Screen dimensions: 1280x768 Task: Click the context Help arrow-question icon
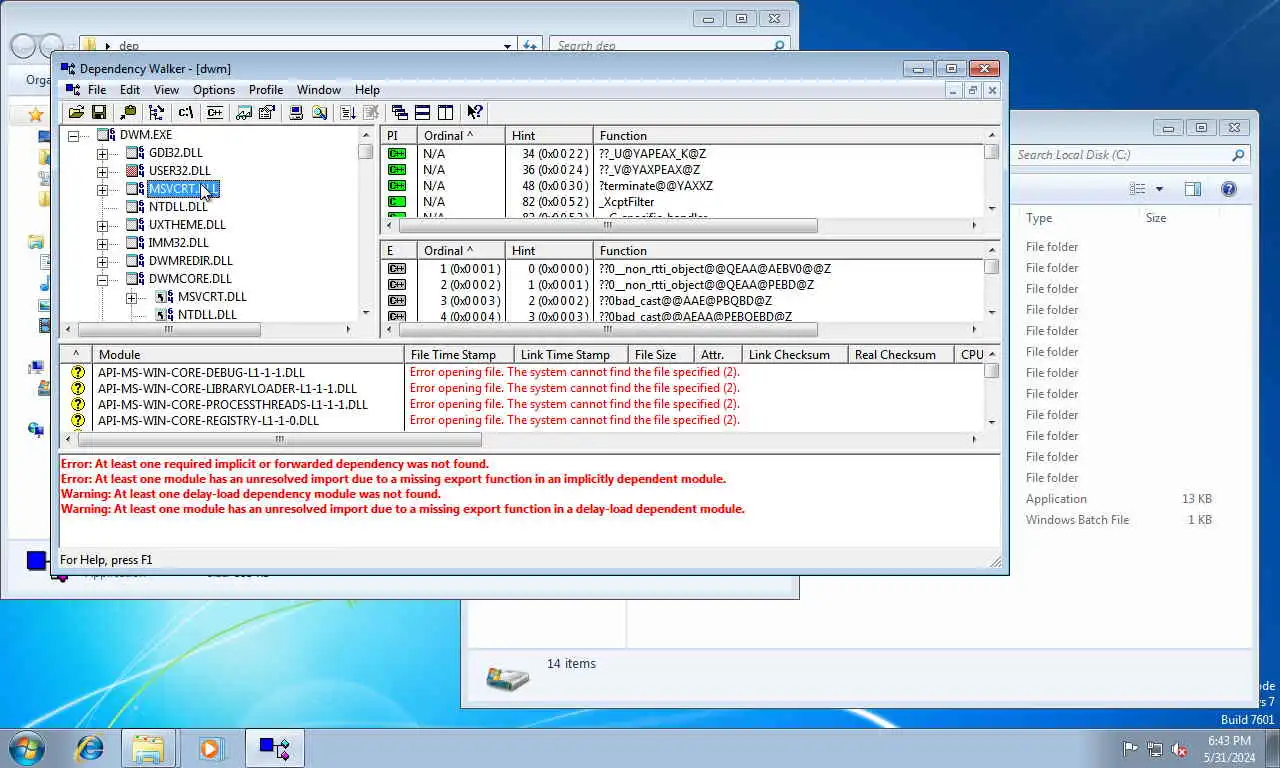[475, 113]
